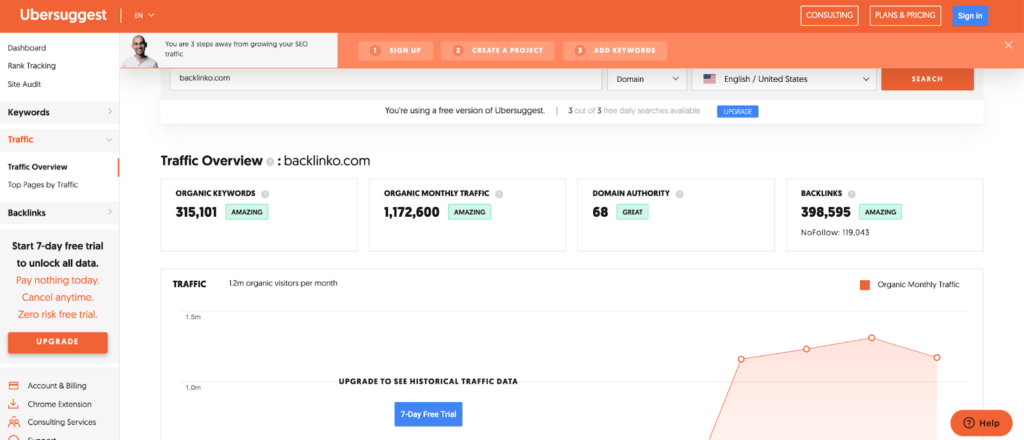Click info icon beside Domain Authority
Viewport: 1024px width, 440px height.
(679, 194)
